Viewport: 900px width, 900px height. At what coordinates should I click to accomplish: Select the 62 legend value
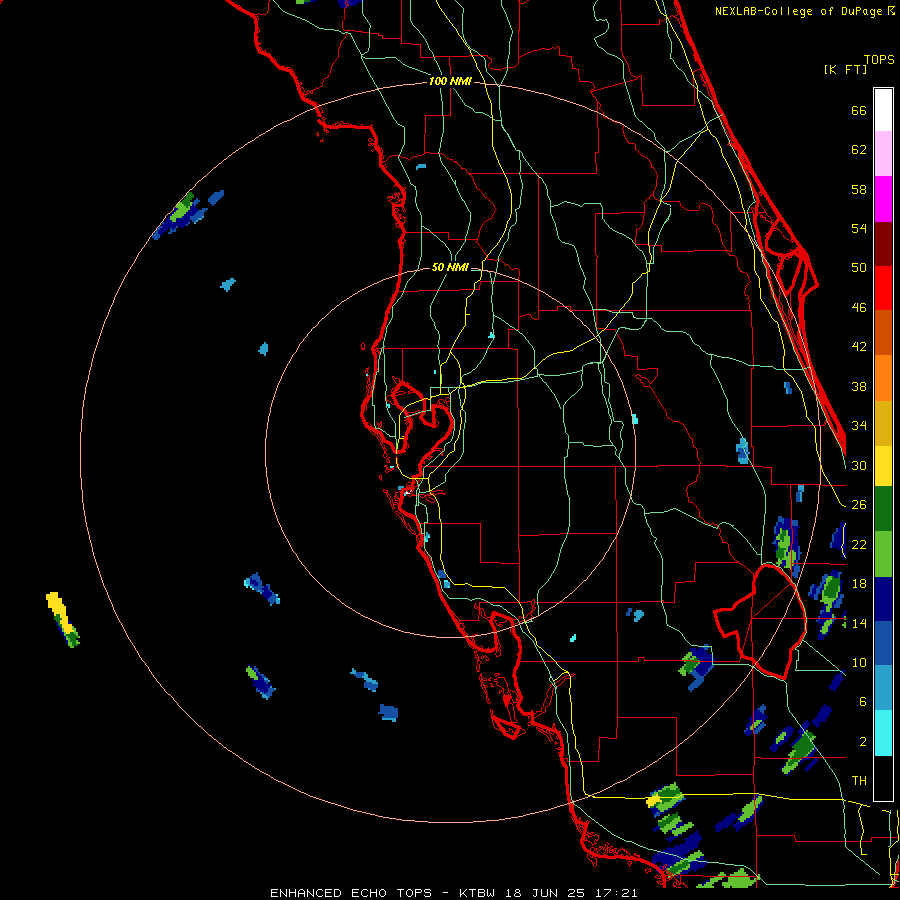click(x=859, y=150)
